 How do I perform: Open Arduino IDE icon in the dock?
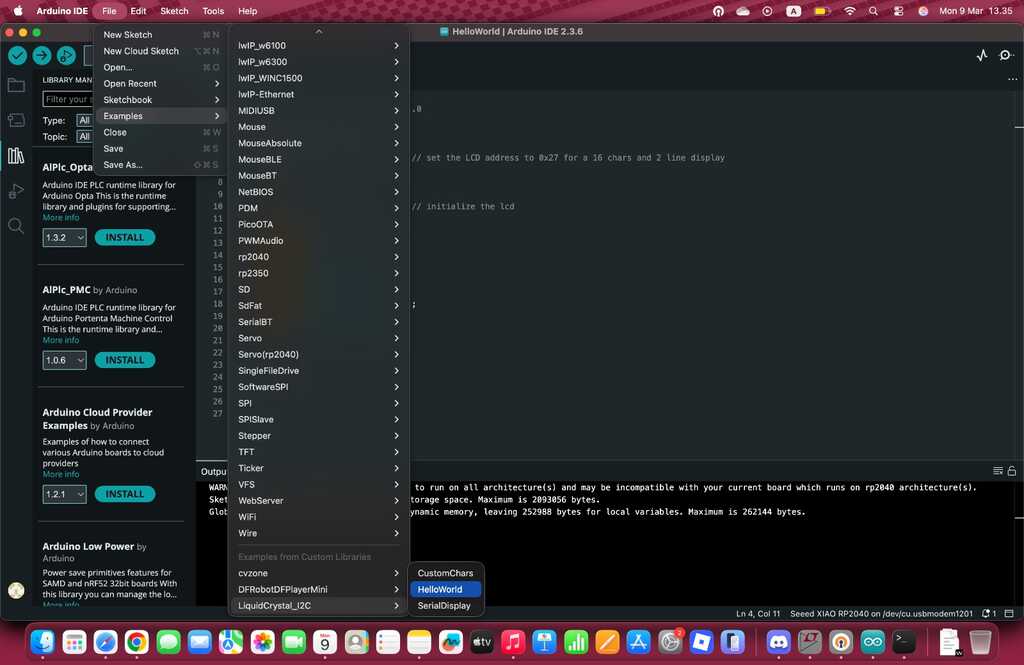click(x=872, y=643)
